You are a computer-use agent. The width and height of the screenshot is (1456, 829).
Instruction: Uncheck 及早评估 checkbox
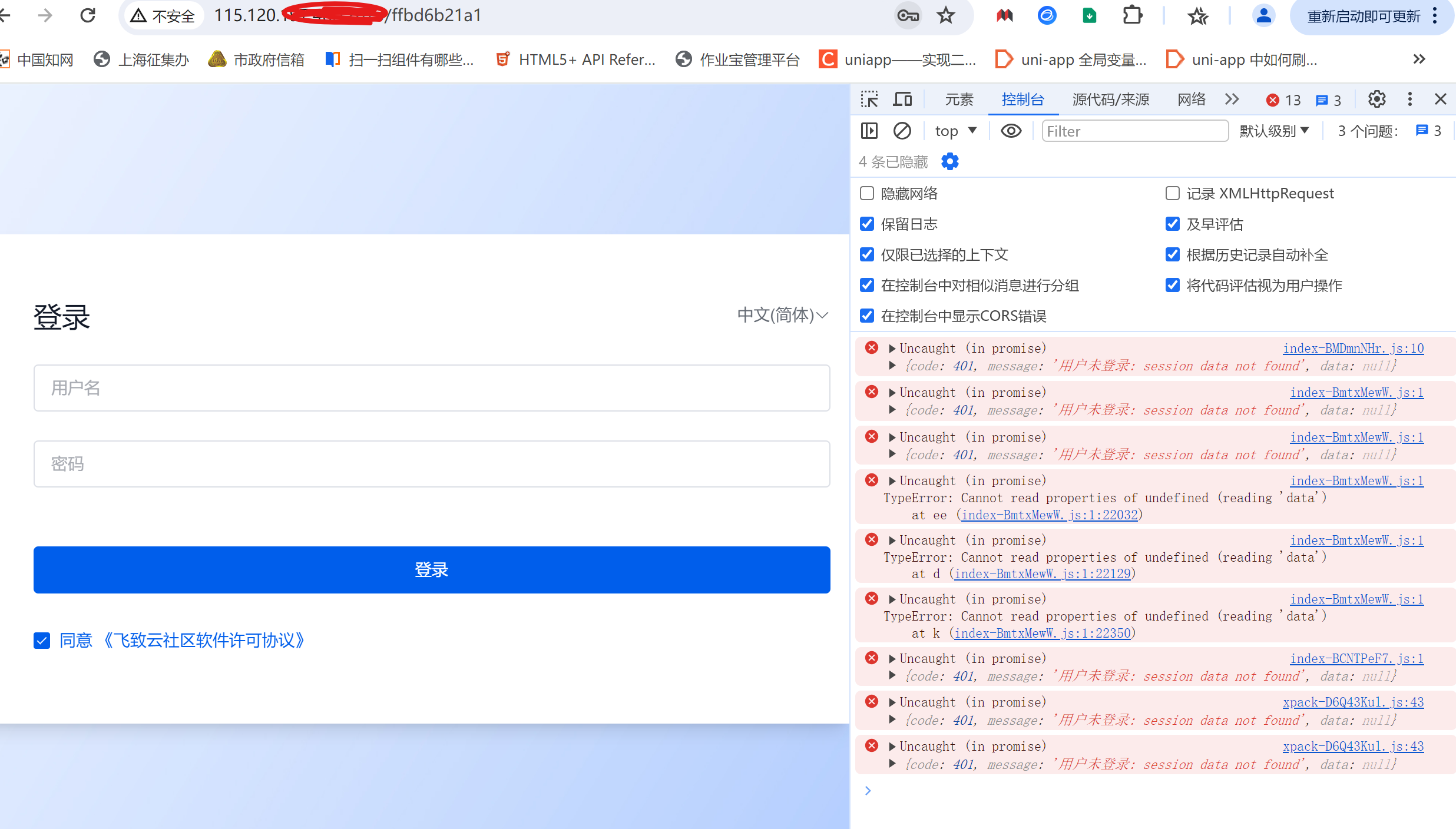click(x=1173, y=224)
